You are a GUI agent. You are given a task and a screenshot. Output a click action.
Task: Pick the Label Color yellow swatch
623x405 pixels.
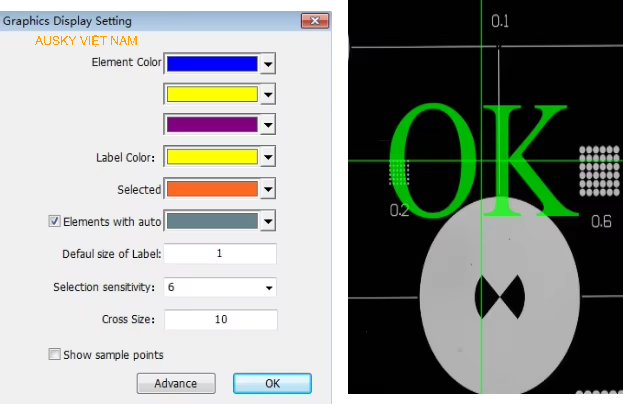(x=211, y=157)
